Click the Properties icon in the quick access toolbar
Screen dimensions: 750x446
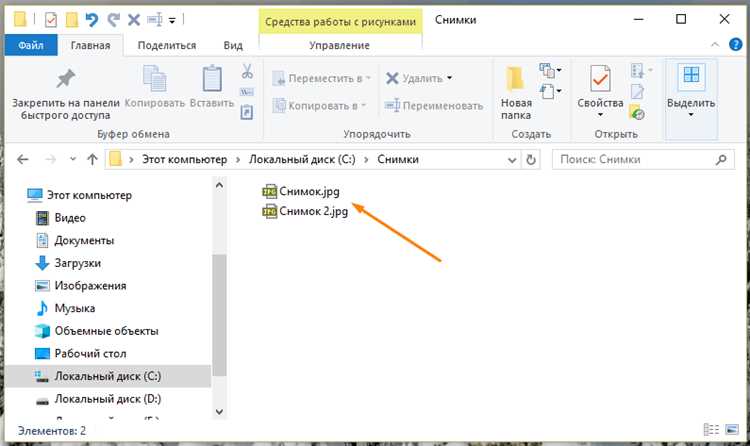(51, 20)
